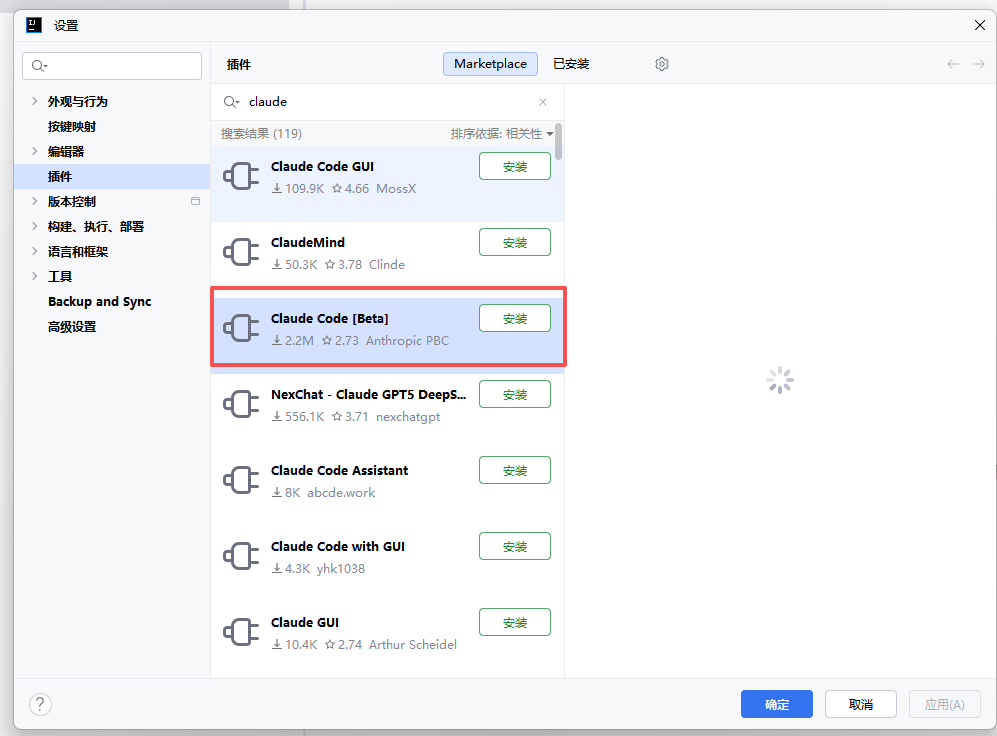Clear the claude search text
Image resolution: width=997 pixels, height=736 pixels.
coord(543,102)
